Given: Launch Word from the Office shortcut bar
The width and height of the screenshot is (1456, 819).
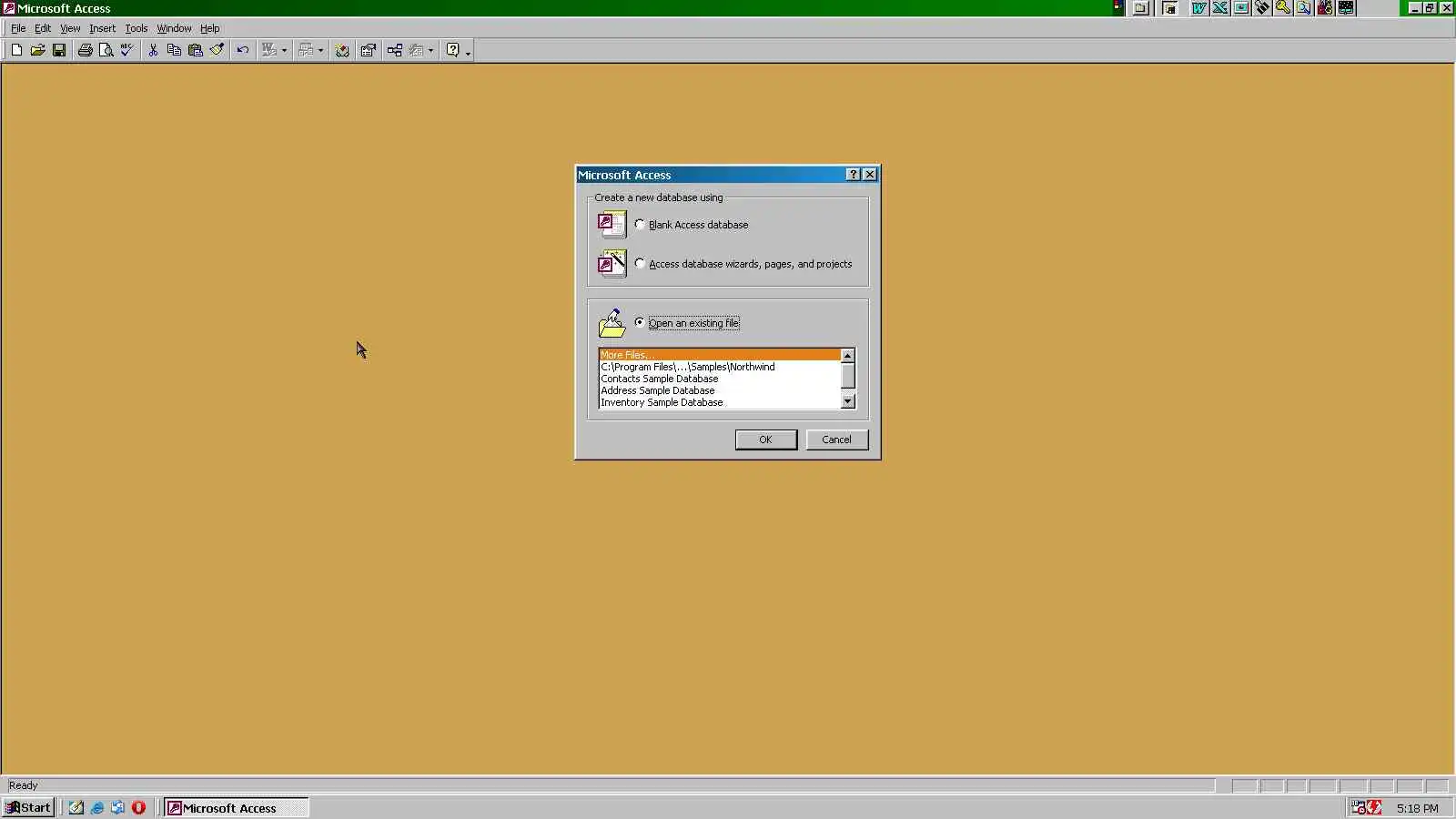Looking at the screenshot, I should point(1199,8).
